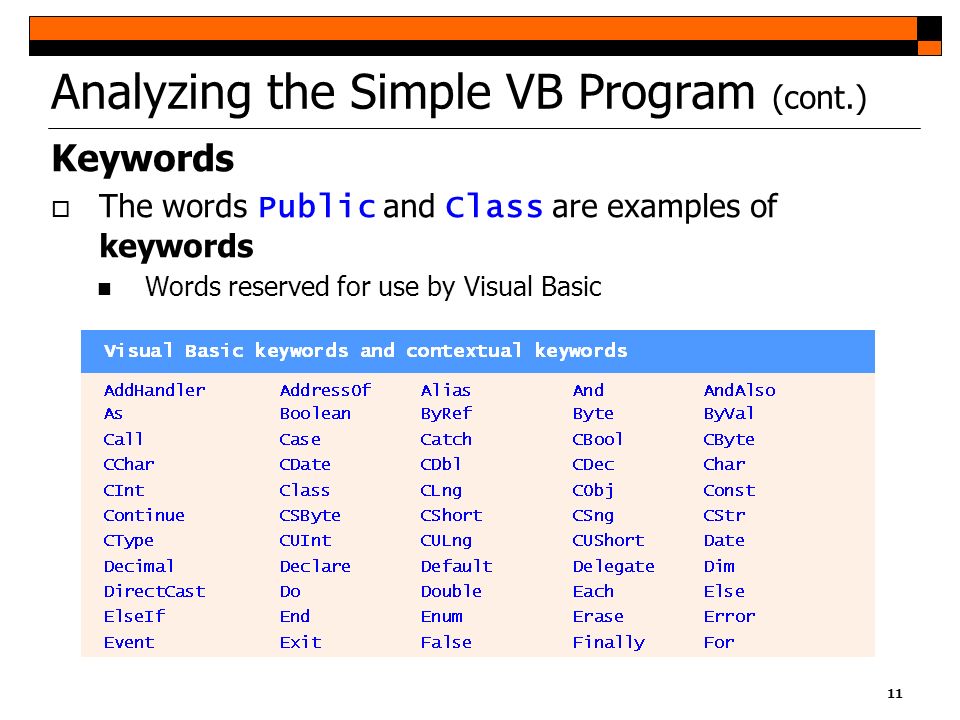The height and width of the screenshot is (720, 960).
Task: Select the 'AndAlso' keyword
Action: pos(740,391)
